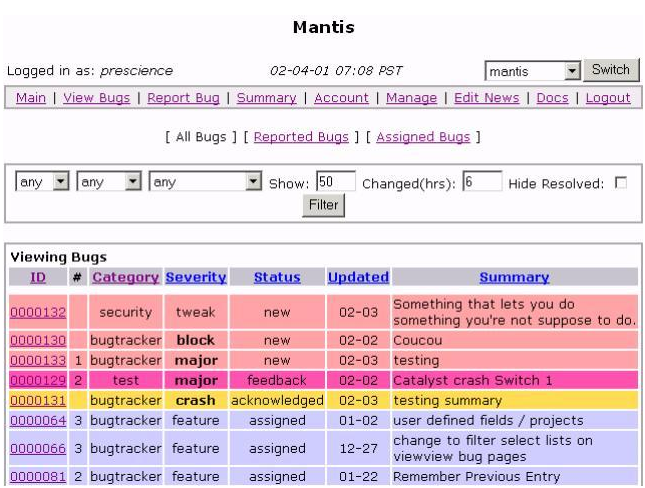Image resolution: width=645 pixels, height=488 pixels.
Task: Click 'Coucou' summary text
Action: pos(418,340)
